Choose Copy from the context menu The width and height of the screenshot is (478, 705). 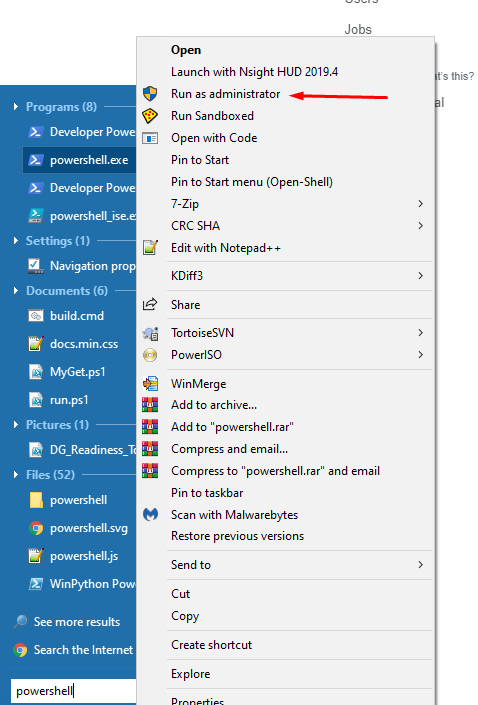[185, 616]
